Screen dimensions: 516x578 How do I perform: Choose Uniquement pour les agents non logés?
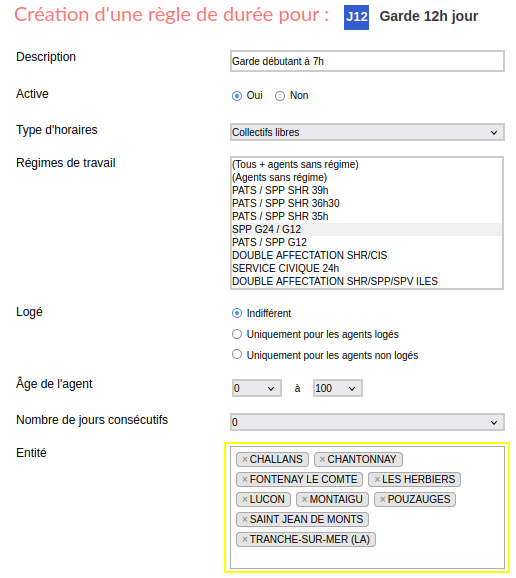[237, 355]
